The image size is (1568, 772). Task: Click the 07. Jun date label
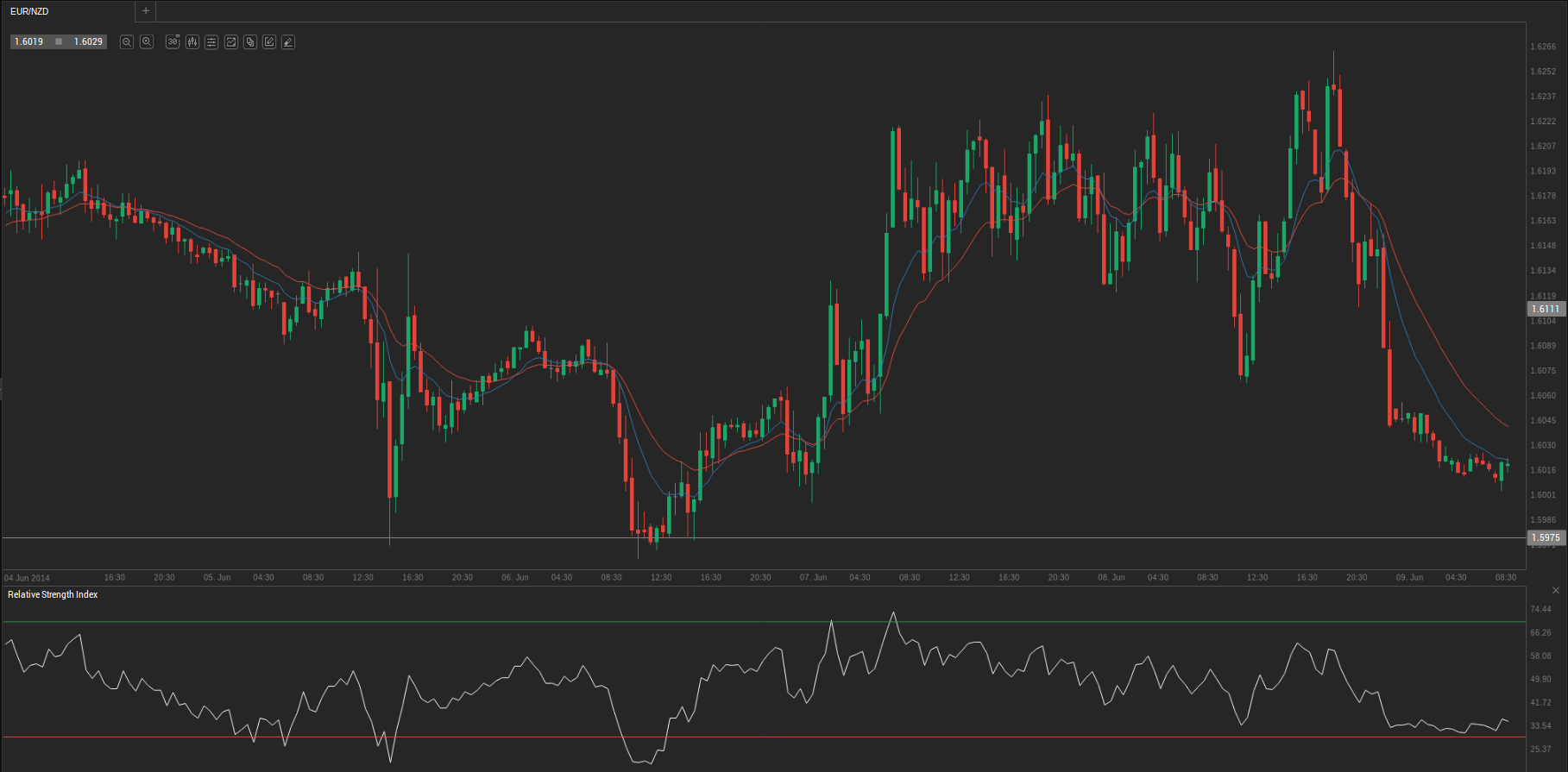coord(813,578)
